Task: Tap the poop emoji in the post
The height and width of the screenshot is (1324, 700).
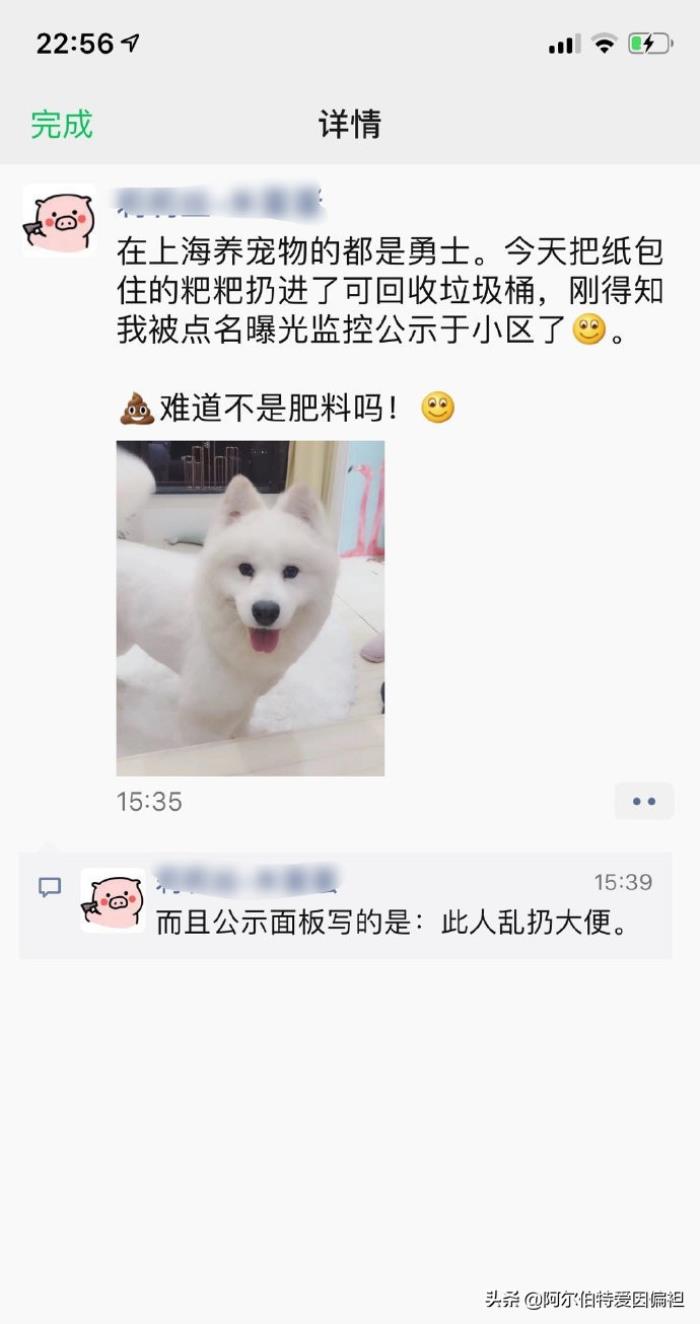Action: (x=137, y=408)
